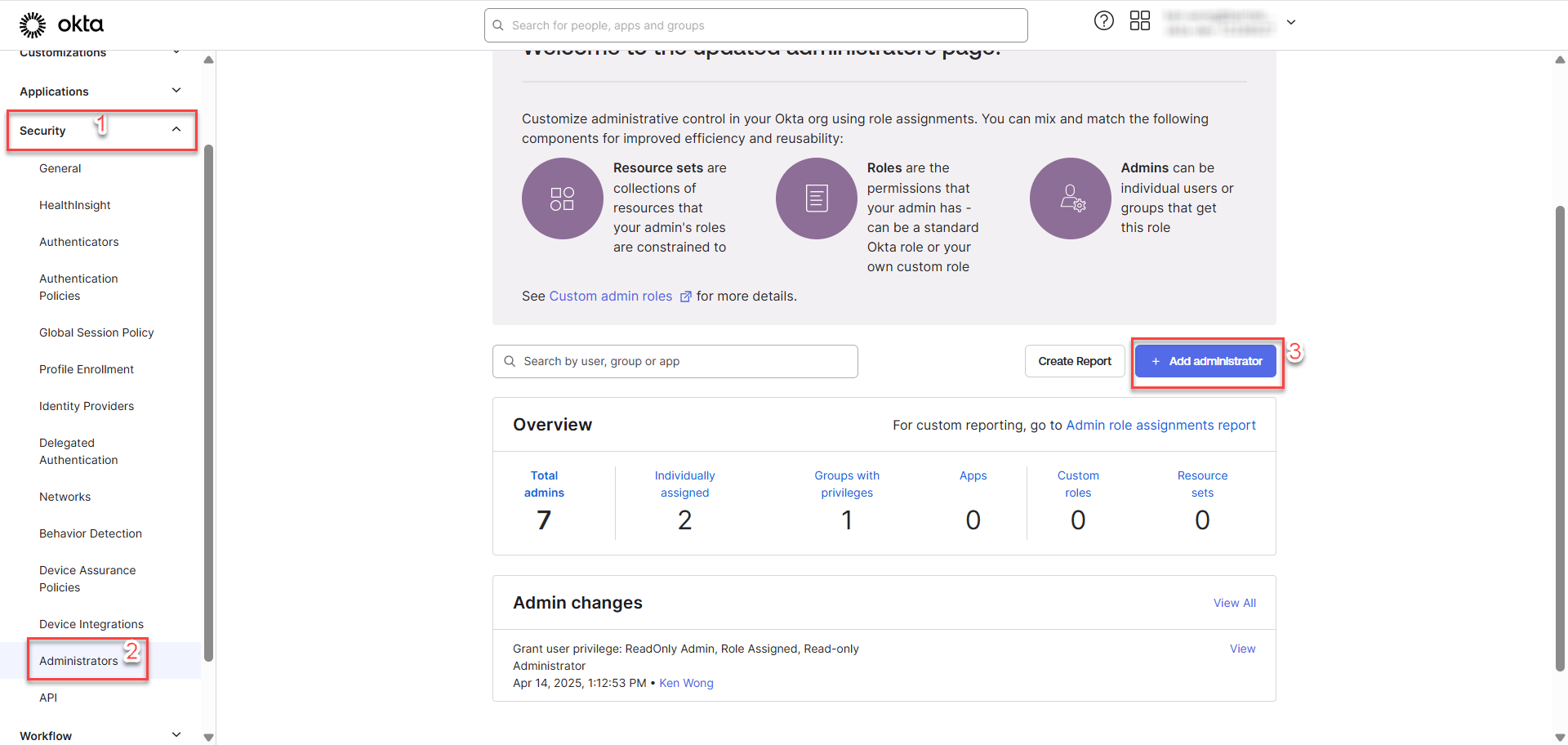Collapse the Security sidebar section
1568x745 pixels.
click(x=176, y=130)
